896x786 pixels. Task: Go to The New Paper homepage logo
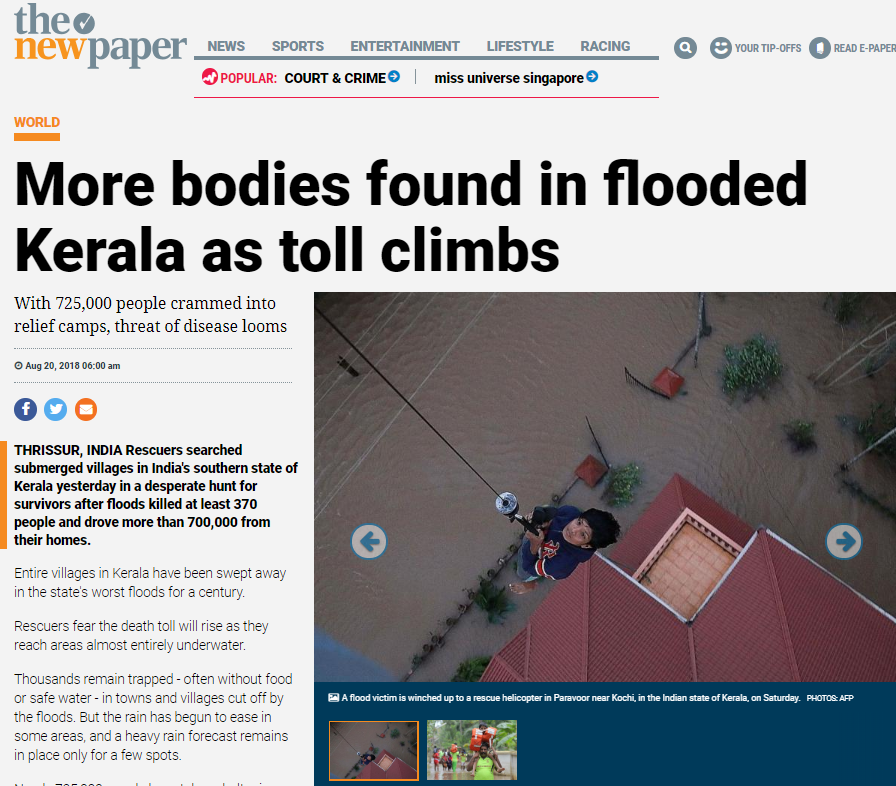[100, 35]
